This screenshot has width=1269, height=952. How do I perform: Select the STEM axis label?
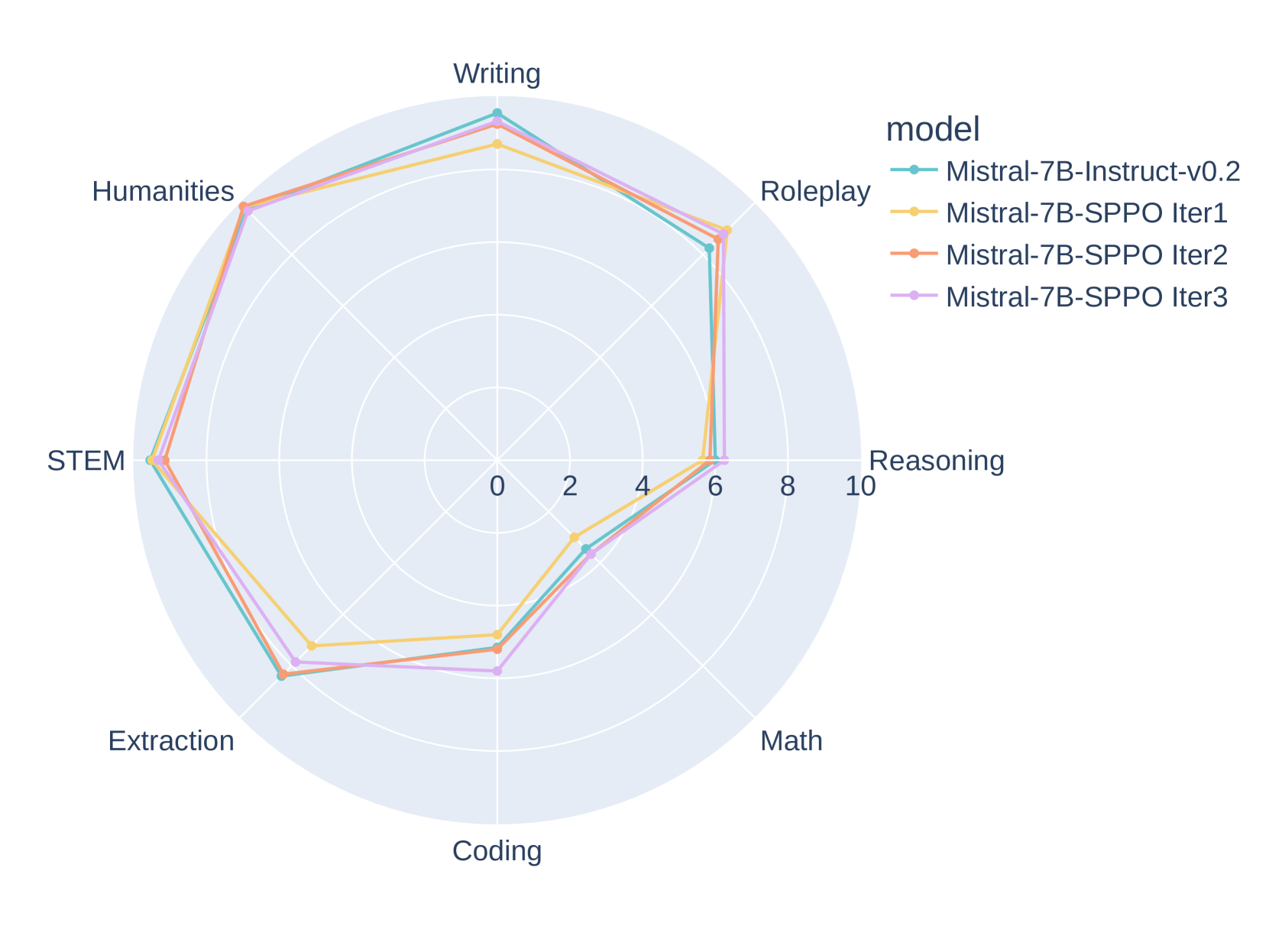click(x=86, y=461)
